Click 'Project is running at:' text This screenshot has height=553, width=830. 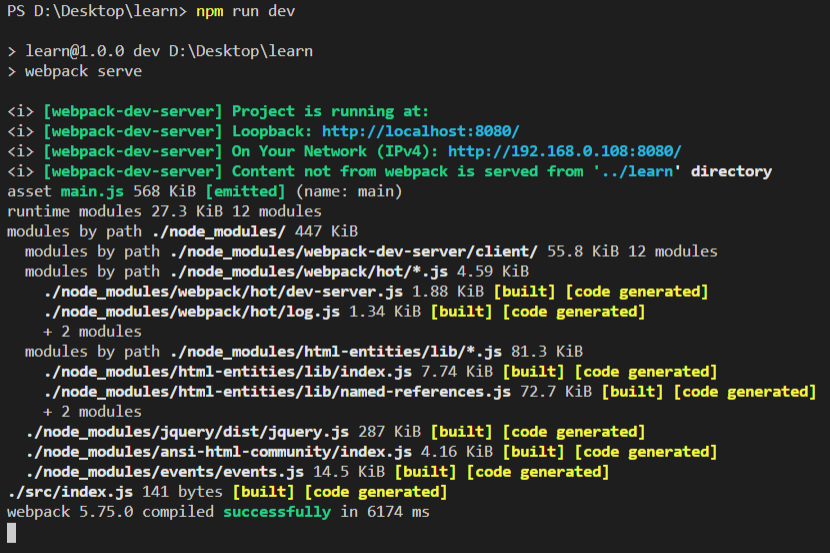click(x=330, y=111)
